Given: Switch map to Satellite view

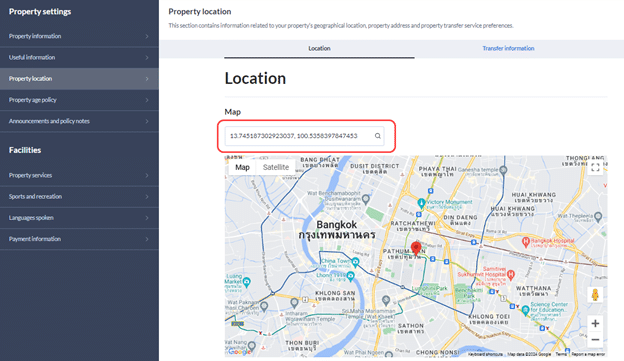Looking at the screenshot, I should (276, 167).
